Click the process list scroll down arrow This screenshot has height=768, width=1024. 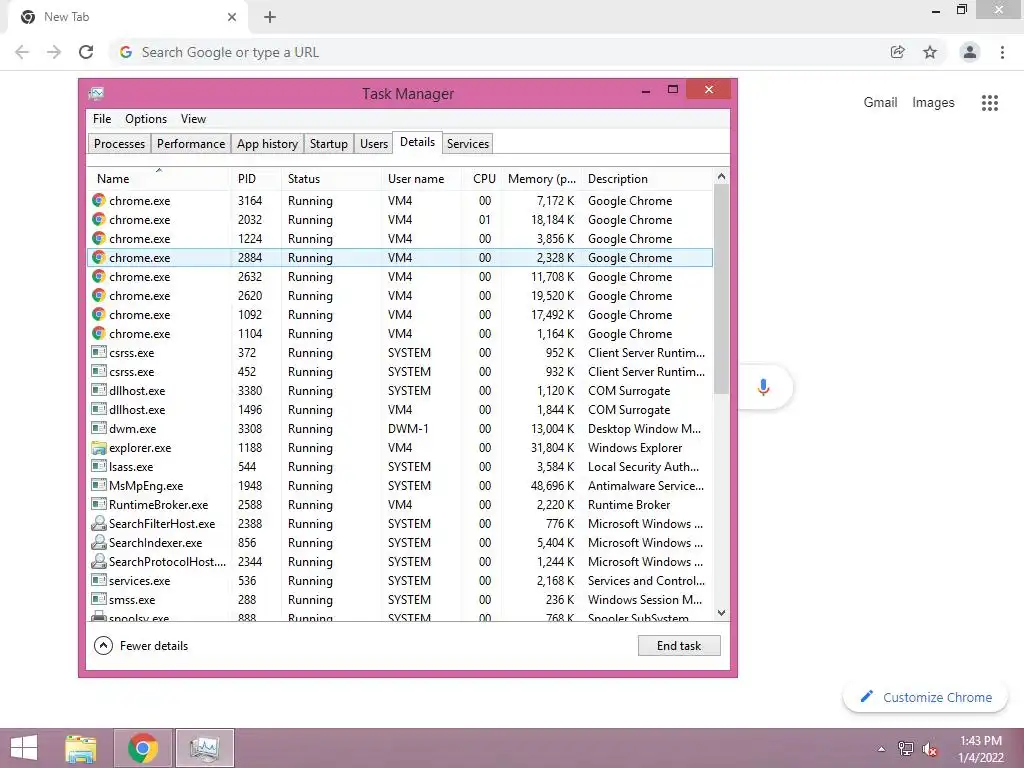(x=721, y=613)
